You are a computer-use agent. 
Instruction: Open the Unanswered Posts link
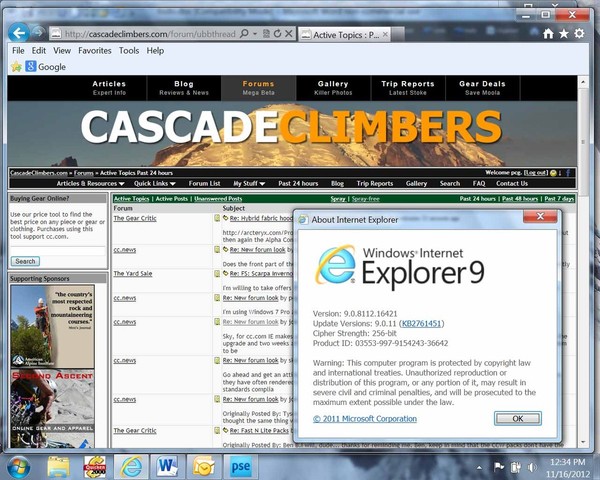(x=218, y=199)
